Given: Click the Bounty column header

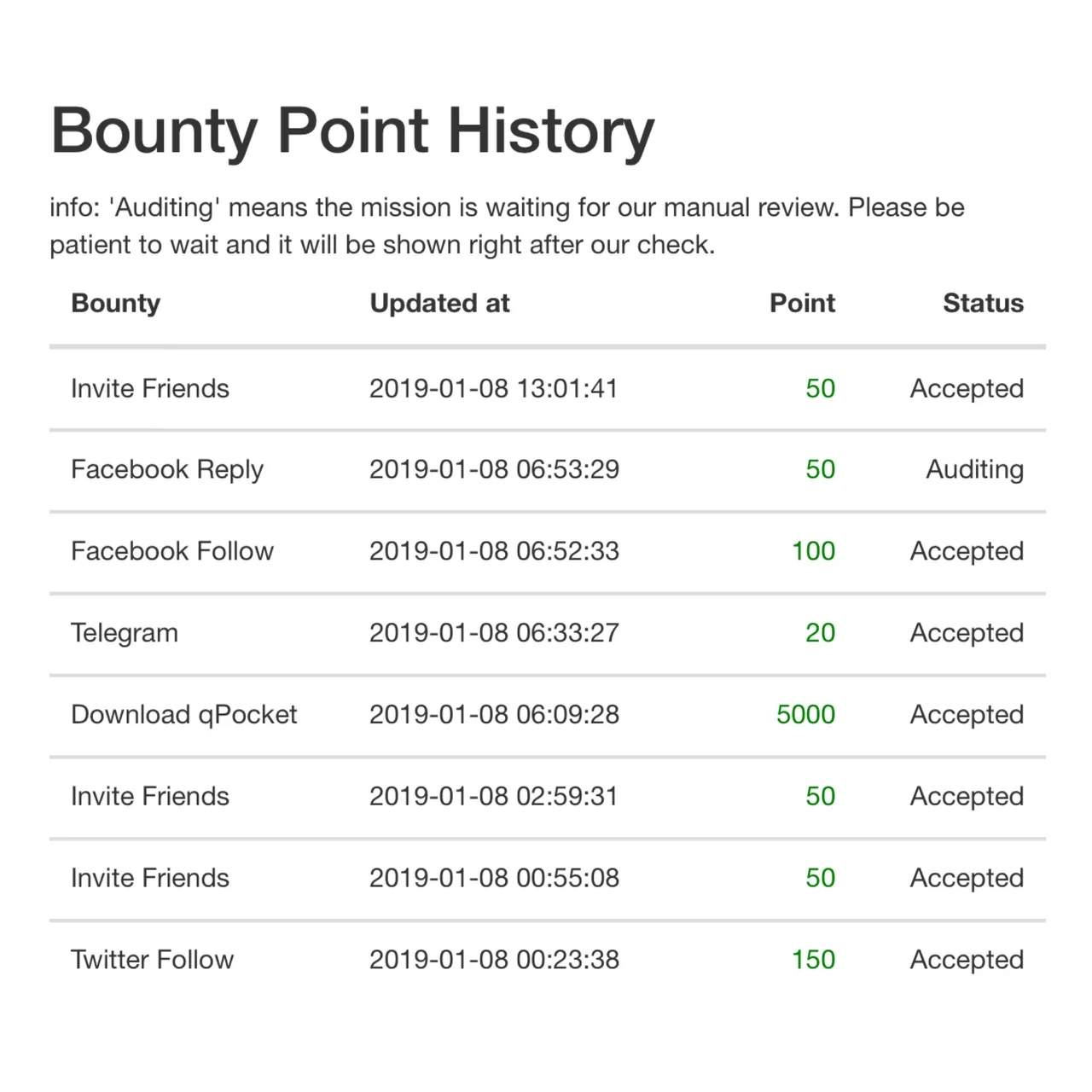Looking at the screenshot, I should coord(115,304).
